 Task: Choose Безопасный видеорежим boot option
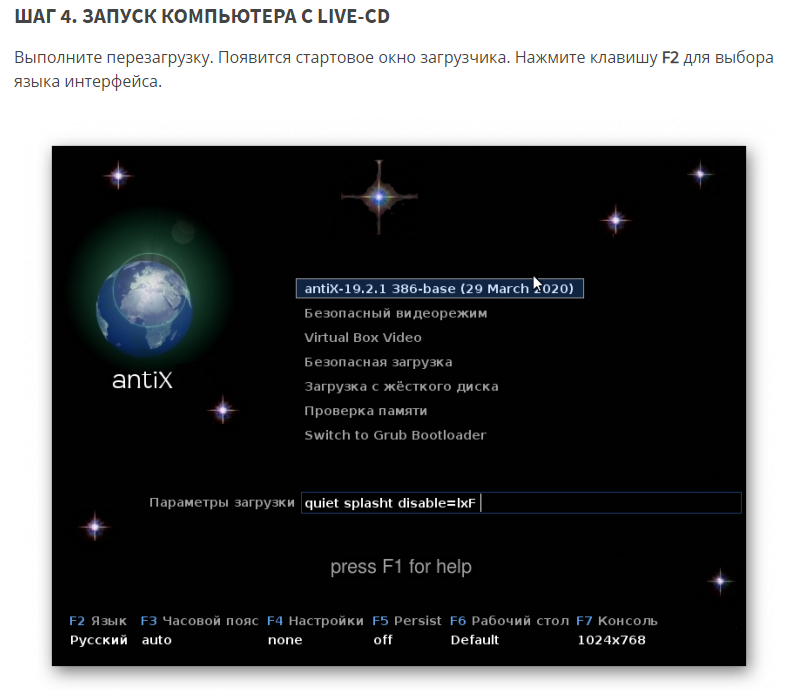point(396,313)
